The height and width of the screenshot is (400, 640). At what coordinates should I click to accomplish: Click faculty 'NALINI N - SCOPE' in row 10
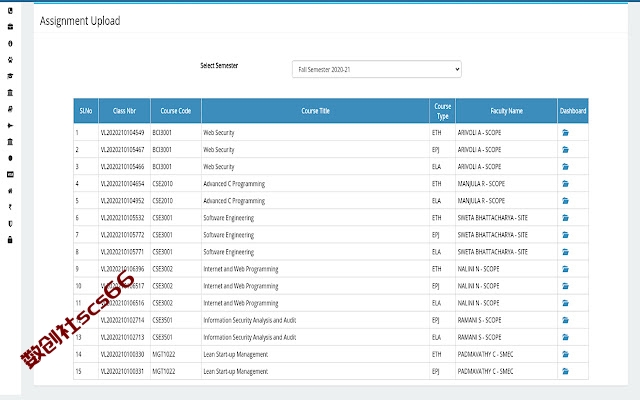coord(478,286)
